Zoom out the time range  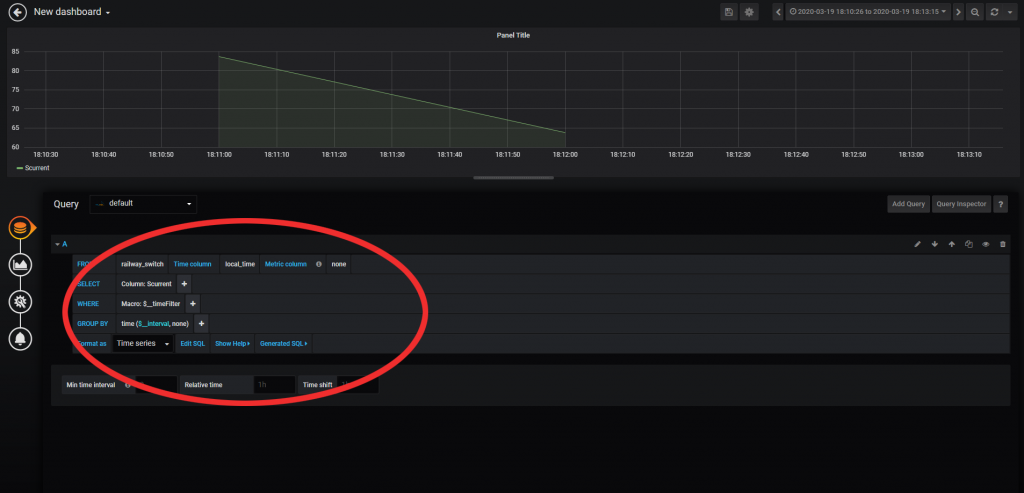tap(974, 12)
